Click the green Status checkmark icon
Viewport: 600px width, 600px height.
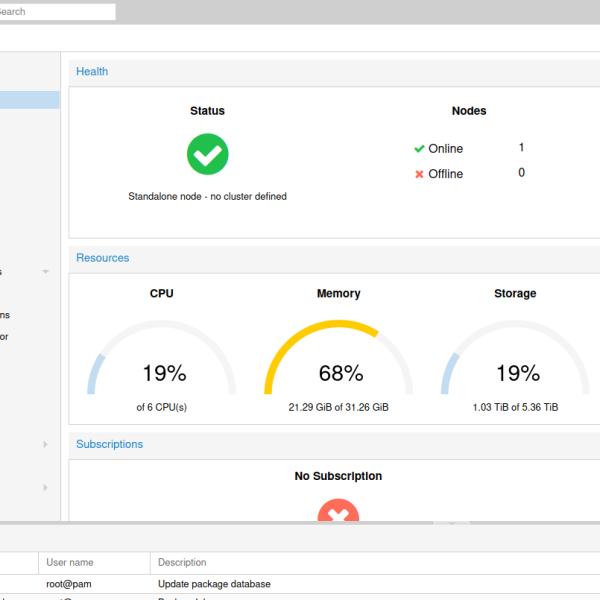pyautogui.click(x=207, y=154)
